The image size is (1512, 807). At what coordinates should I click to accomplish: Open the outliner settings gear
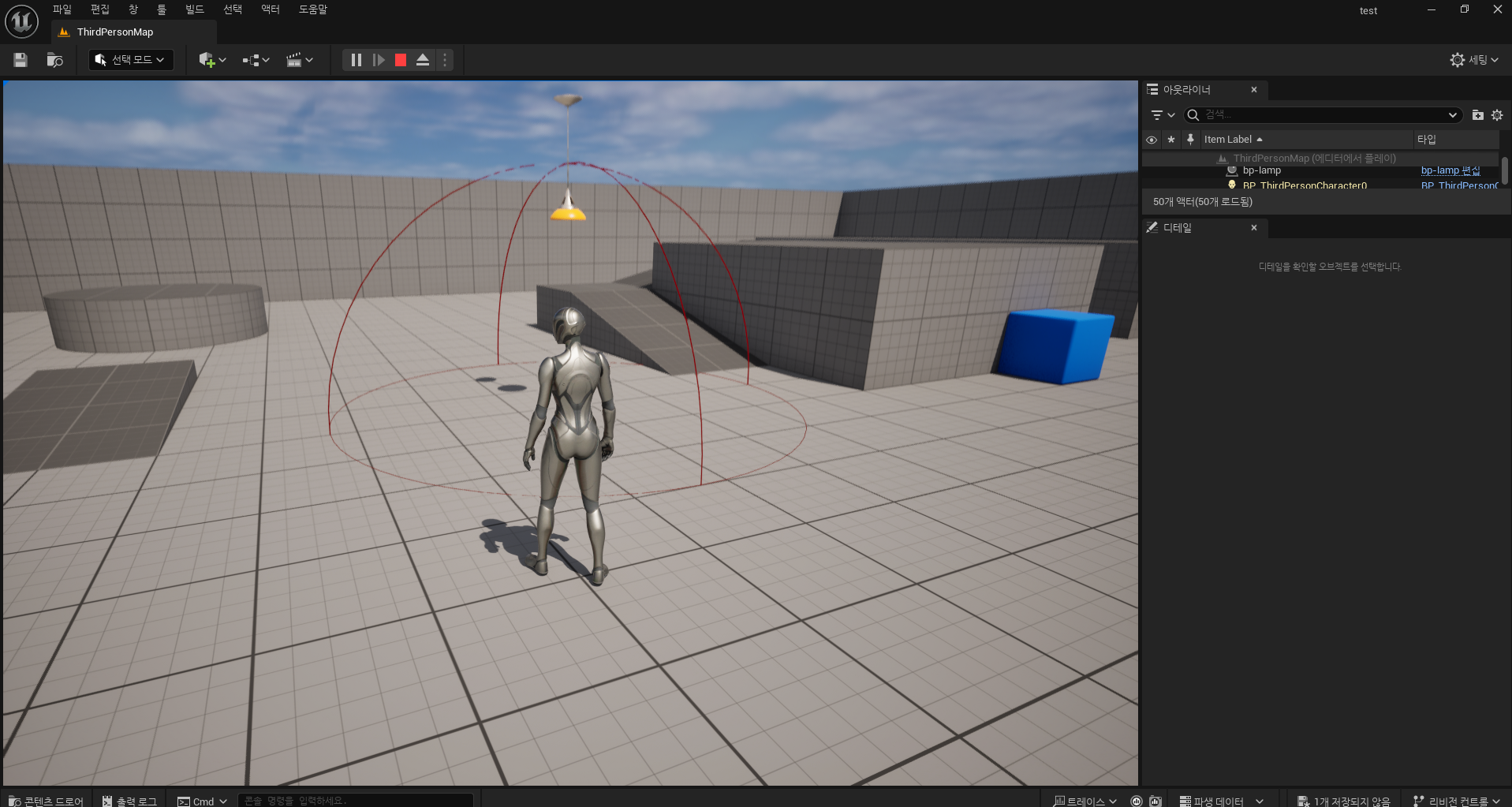(x=1497, y=115)
